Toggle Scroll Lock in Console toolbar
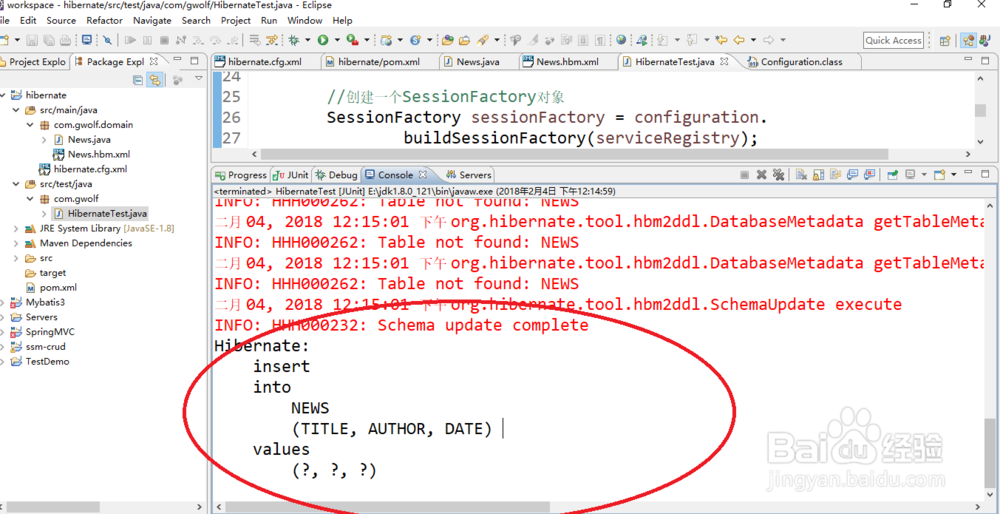Viewport: 1000px width, 514px height. coord(818,175)
